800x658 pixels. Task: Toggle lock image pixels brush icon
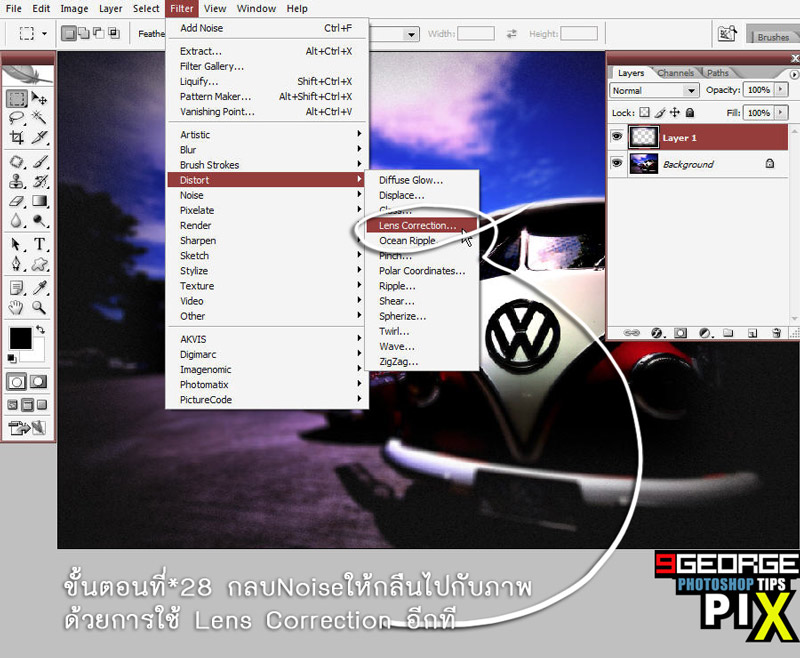(660, 112)
